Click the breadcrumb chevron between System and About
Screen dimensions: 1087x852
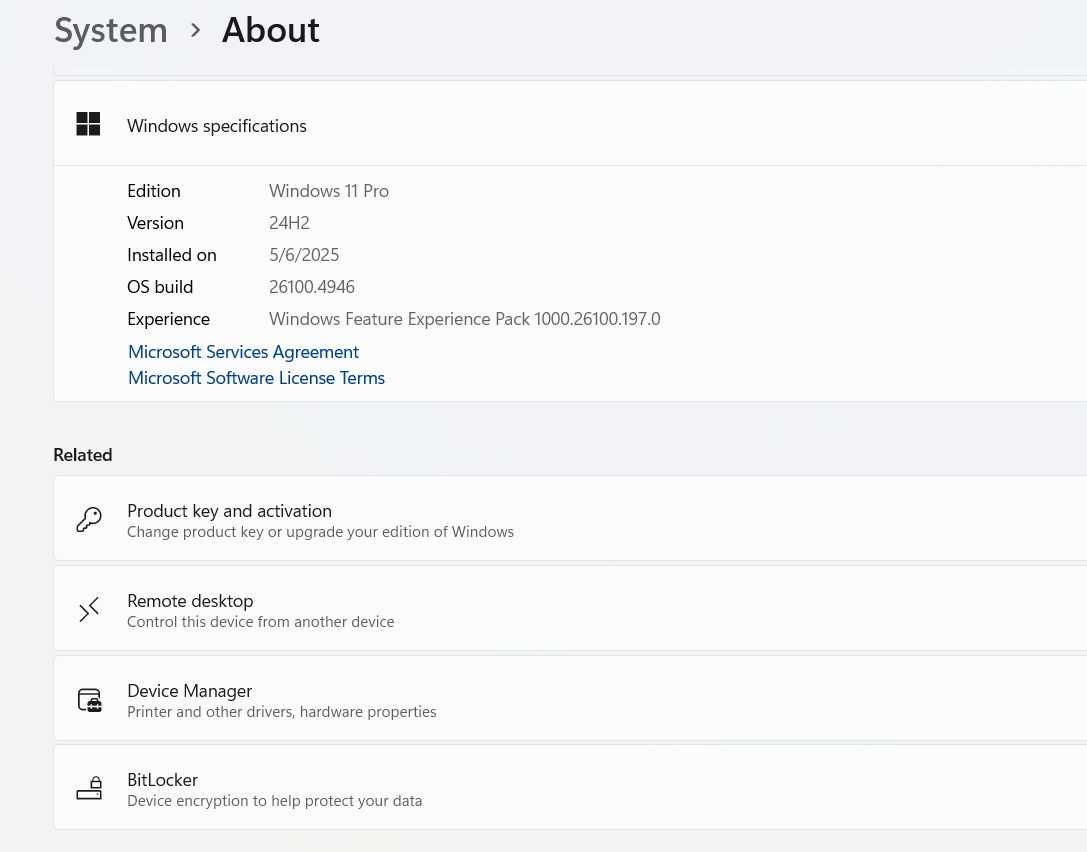pyautogui.click(x=195, y=31)
